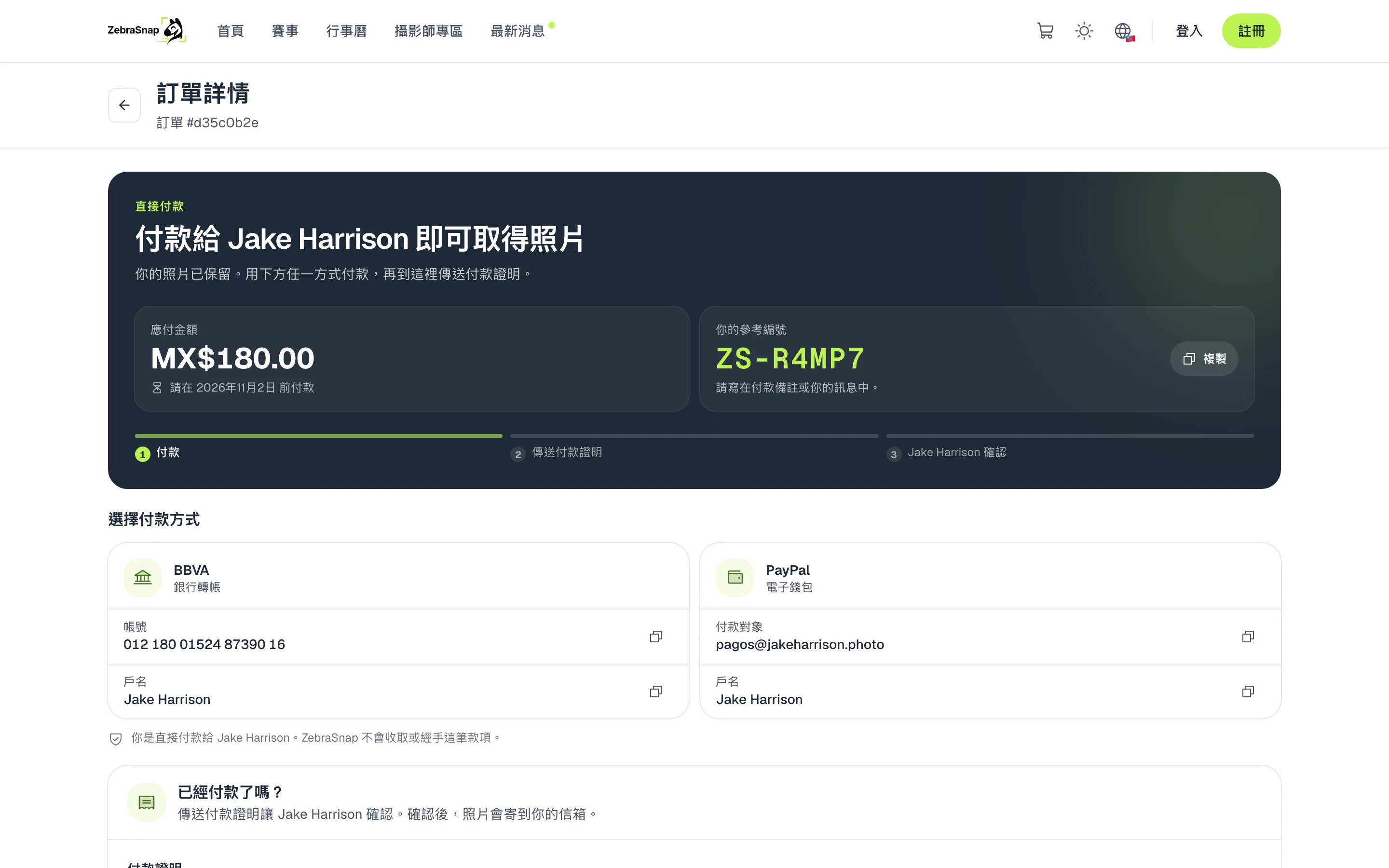This screenshot has width=1389, height=868.
Task: Click the 登入 link
Action: [1189, 31]
